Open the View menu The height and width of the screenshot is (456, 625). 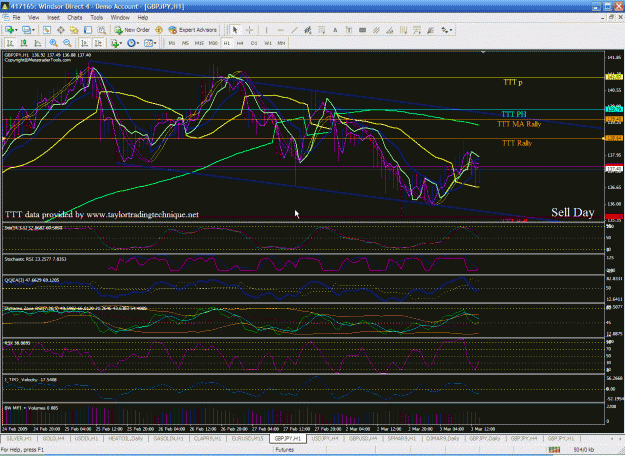coord(33,18)
